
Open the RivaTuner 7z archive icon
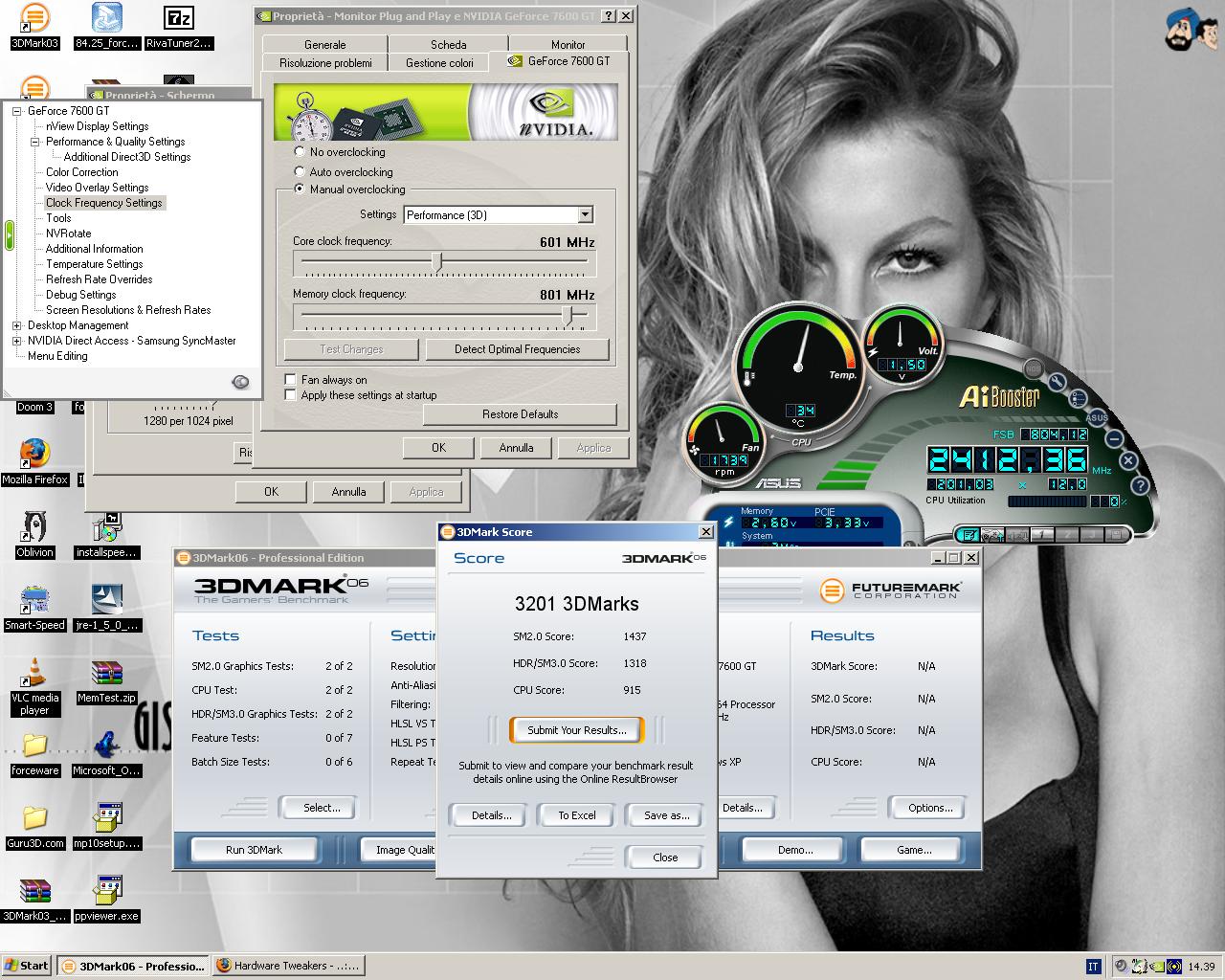click(179, 26)
